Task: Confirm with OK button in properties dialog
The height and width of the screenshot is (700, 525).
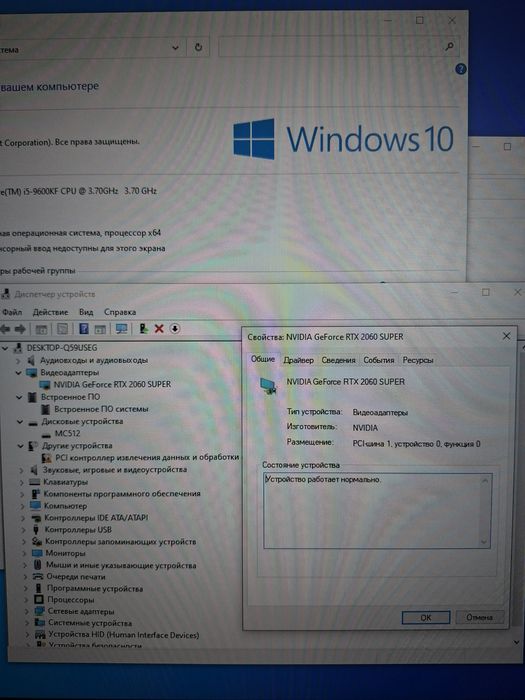Action: (426, 618)
